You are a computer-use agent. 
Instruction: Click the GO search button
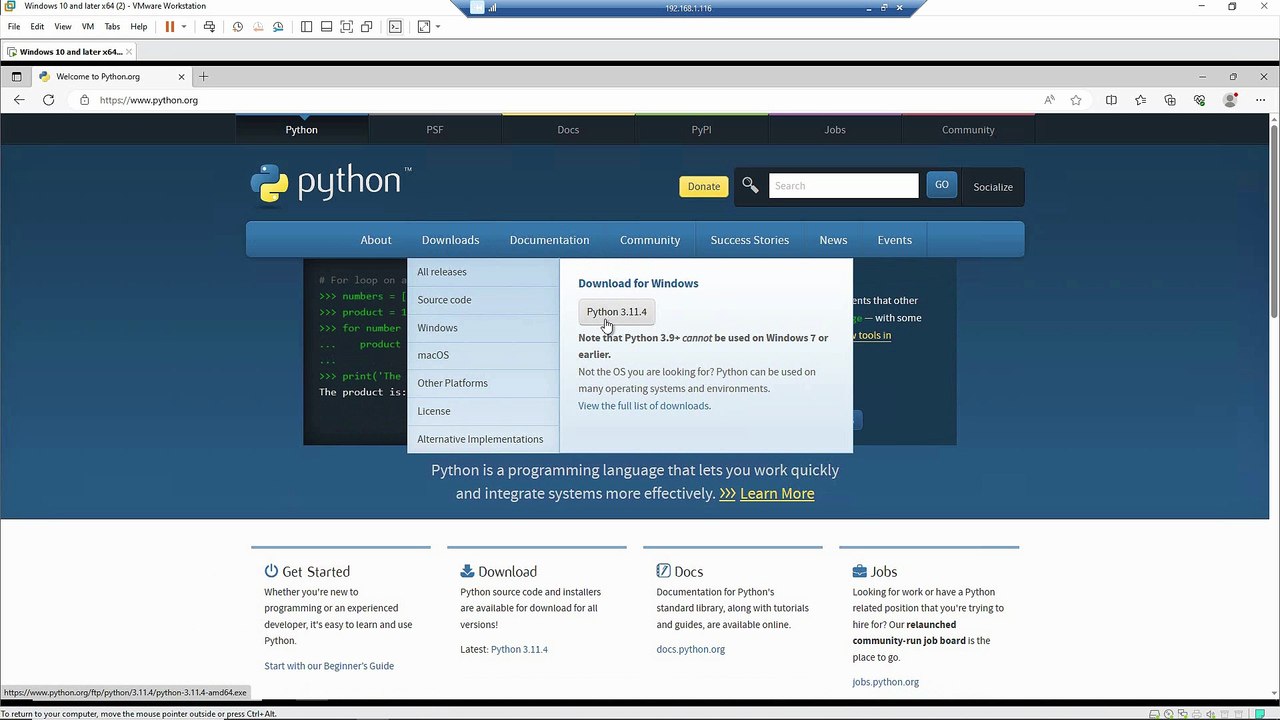pyautogui.click(x=941, y=185)
